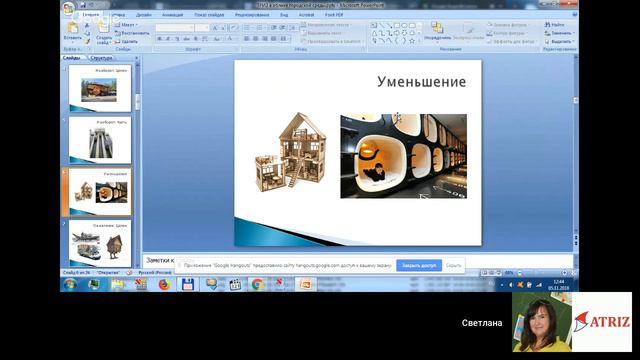This screenshot has width=640, height=360.
Task: Click the zoom slider in status bar
Action: click(542, 273)
